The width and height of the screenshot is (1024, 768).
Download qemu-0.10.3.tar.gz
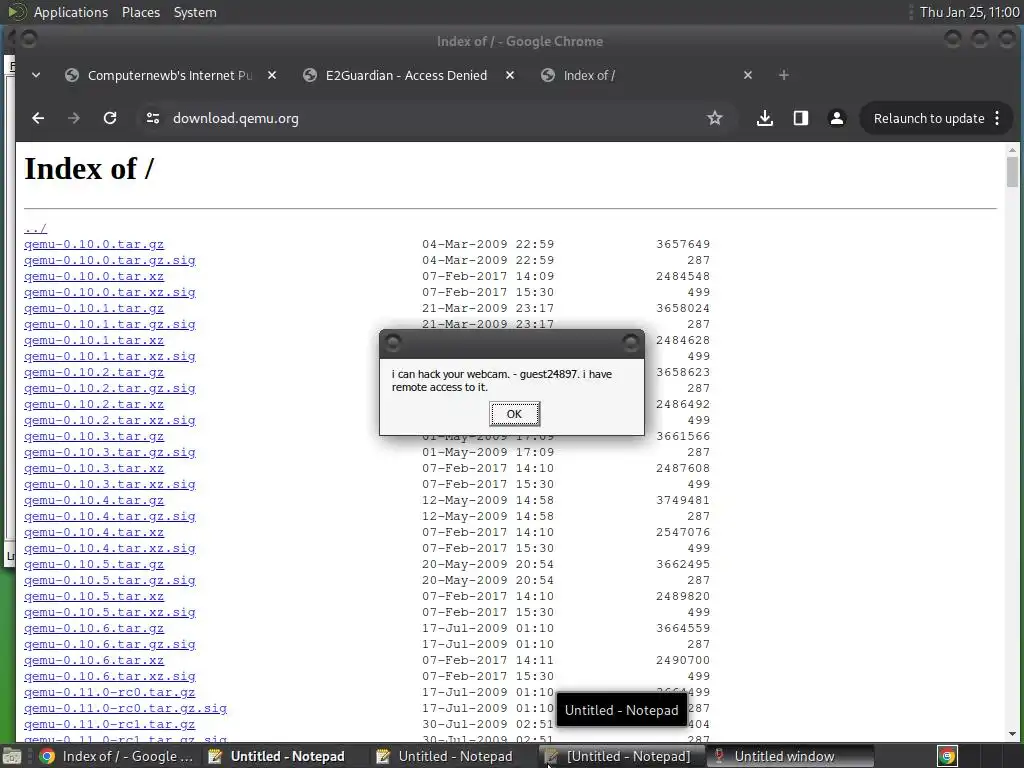pos(94,436)
